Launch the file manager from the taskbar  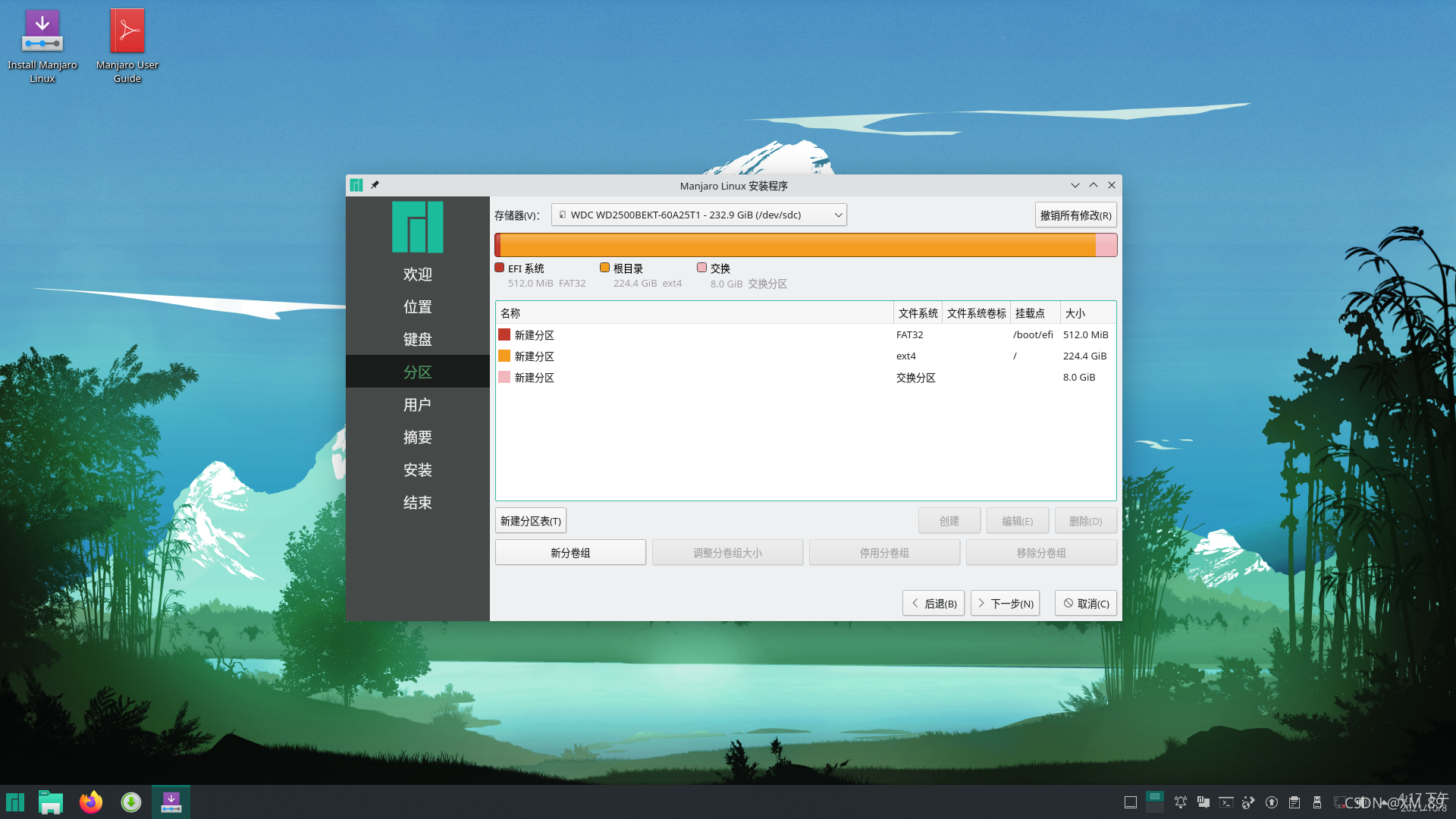[x=51, y=802]
